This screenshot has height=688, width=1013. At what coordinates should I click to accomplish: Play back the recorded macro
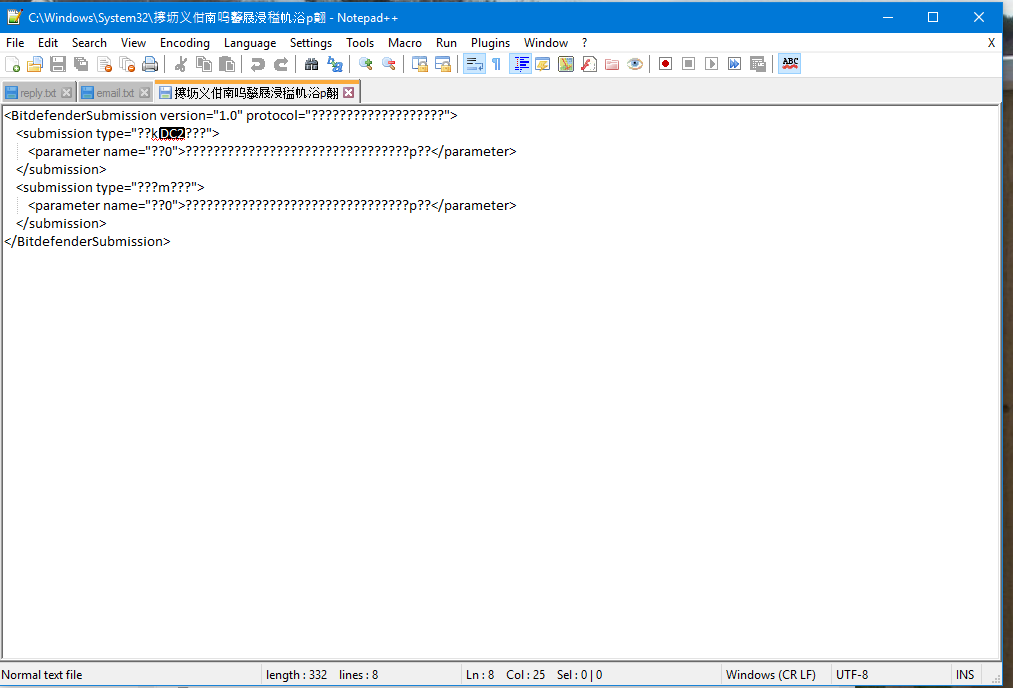pos(711,64)
